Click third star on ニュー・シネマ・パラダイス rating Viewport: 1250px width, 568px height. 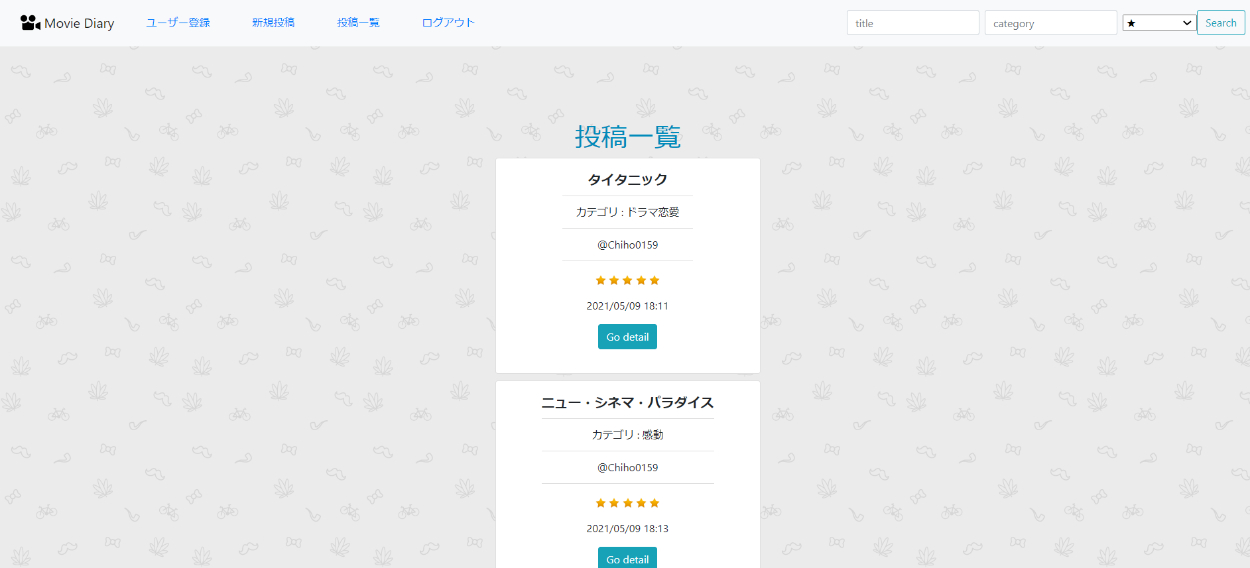[628, 503]
